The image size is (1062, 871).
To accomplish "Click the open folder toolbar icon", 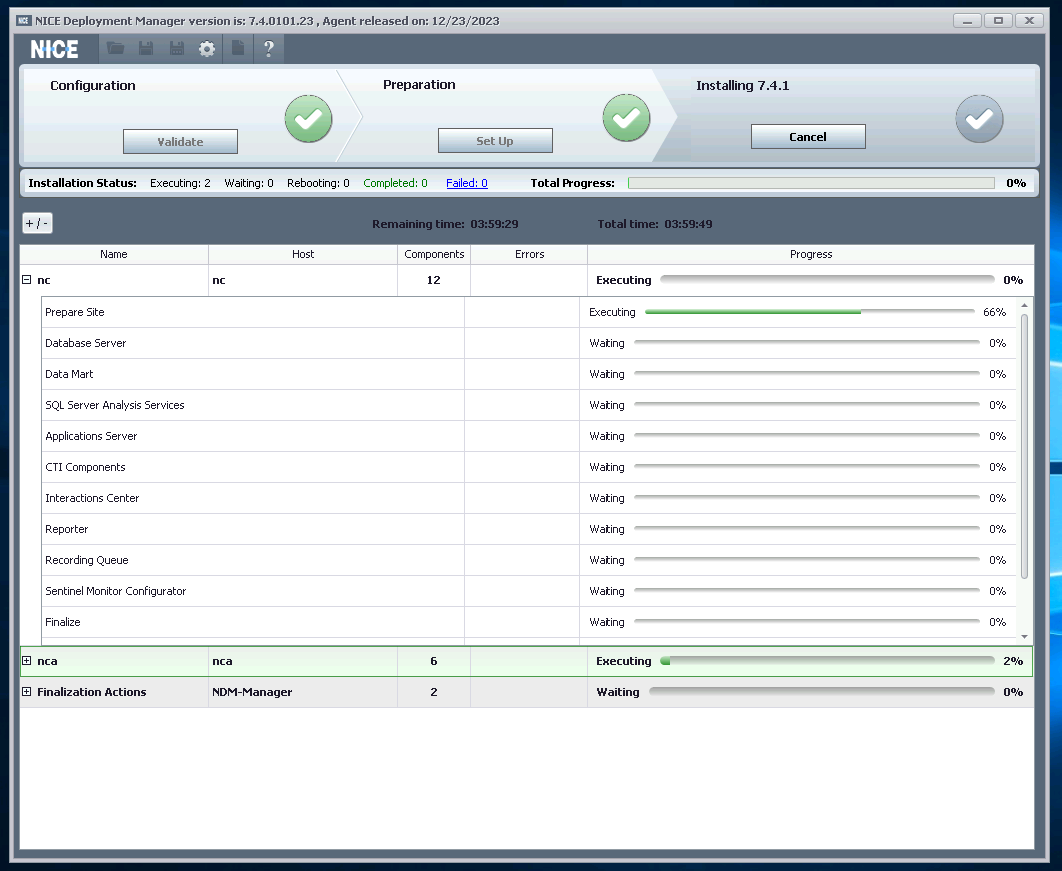I will (116, 49).
